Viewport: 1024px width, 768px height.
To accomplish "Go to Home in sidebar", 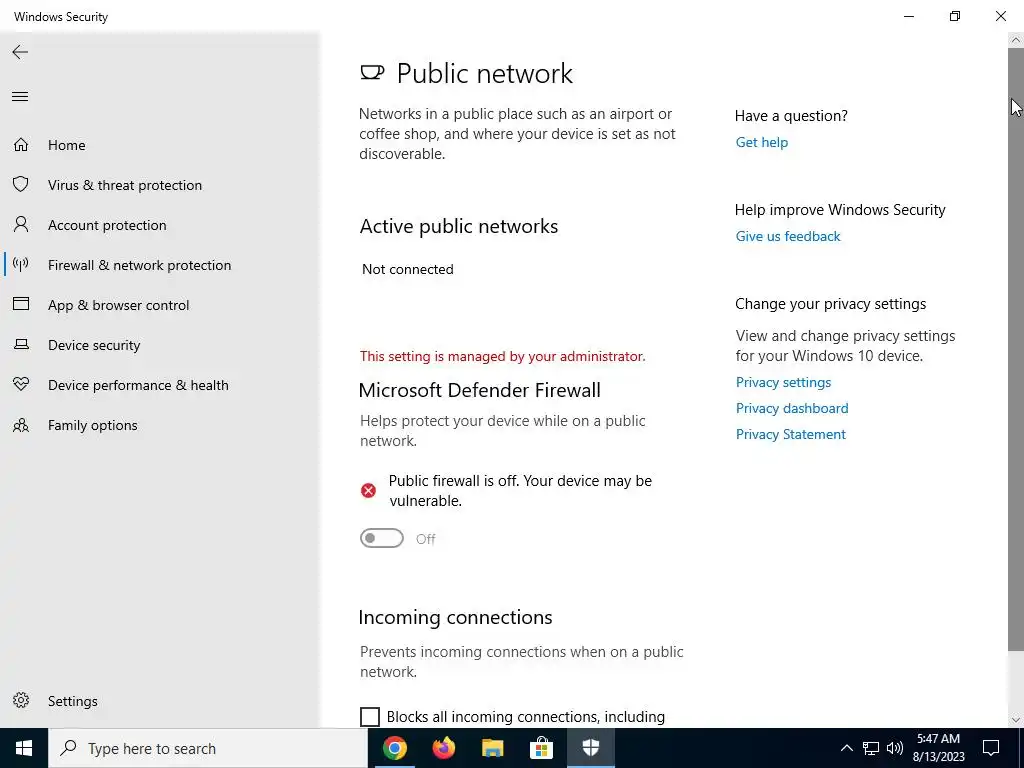I will [67, 145].
